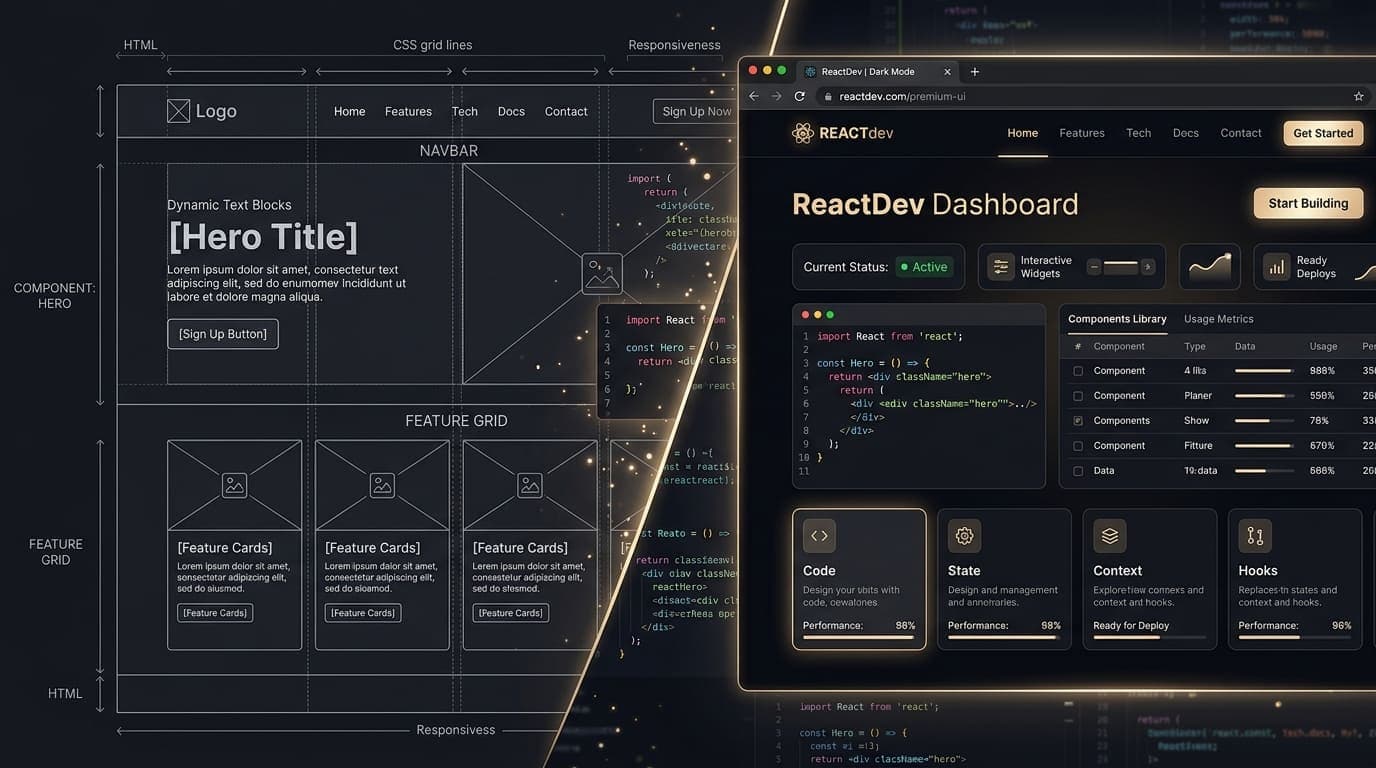Check the box in the Planer row

1078,396
